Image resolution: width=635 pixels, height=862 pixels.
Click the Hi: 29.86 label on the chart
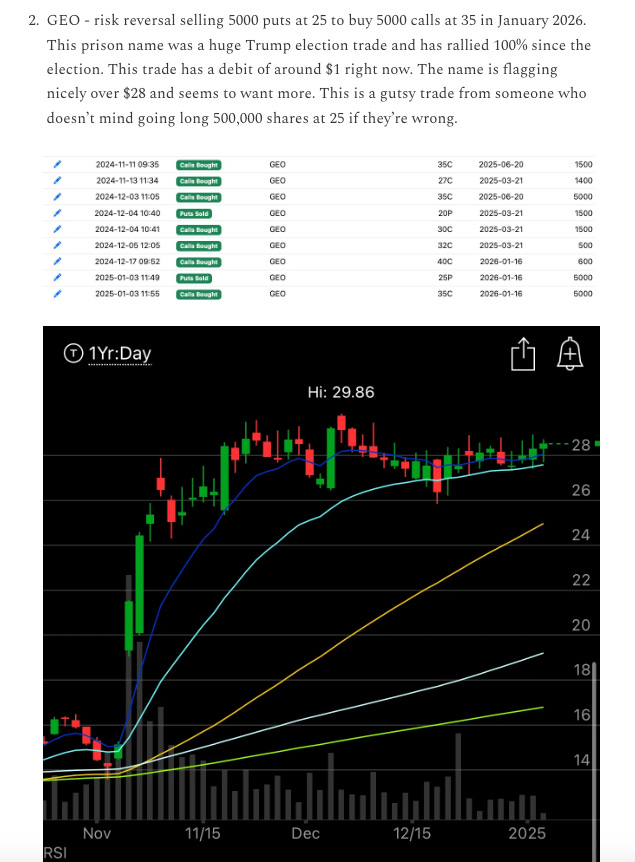[341, 392]
